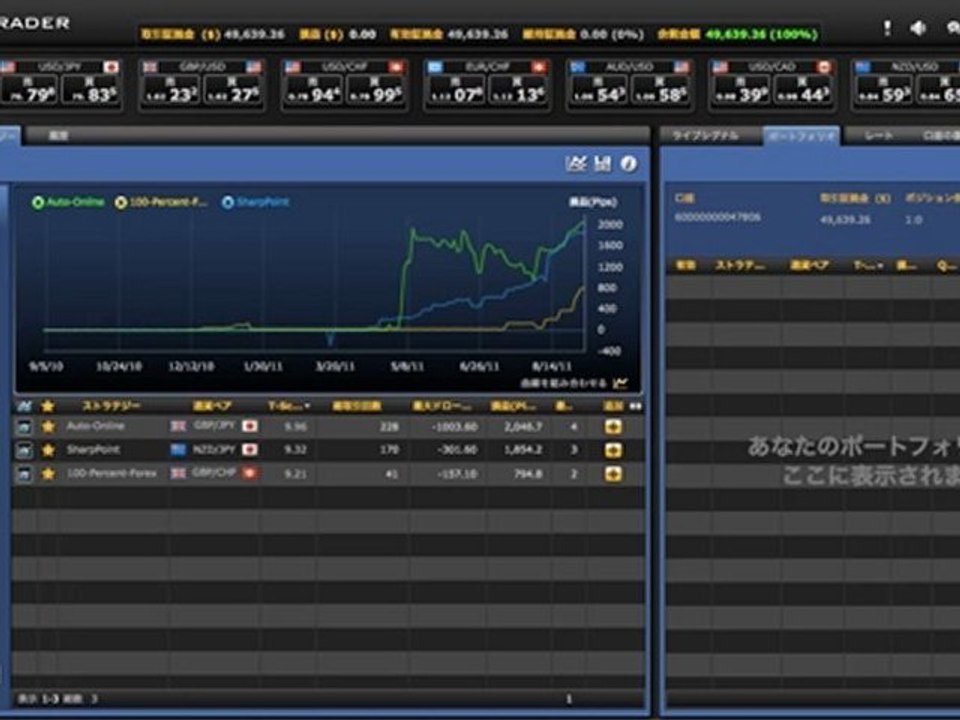This screenshot has width=960, height=720.
Task: Click the AUD/USD sell price 54
Action: pyautogui.click(x=598, y=91)
